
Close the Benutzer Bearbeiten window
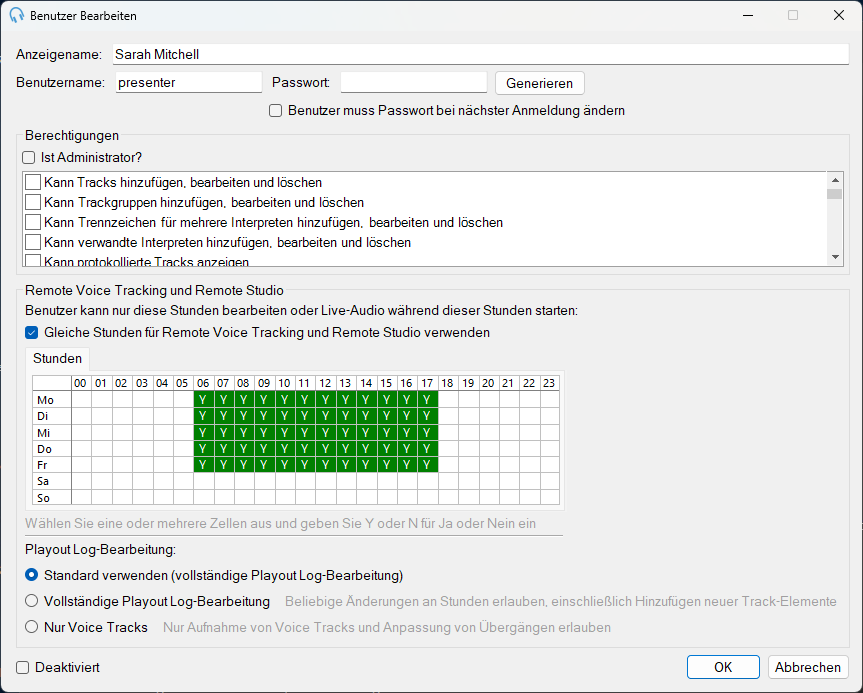(839, 15)
